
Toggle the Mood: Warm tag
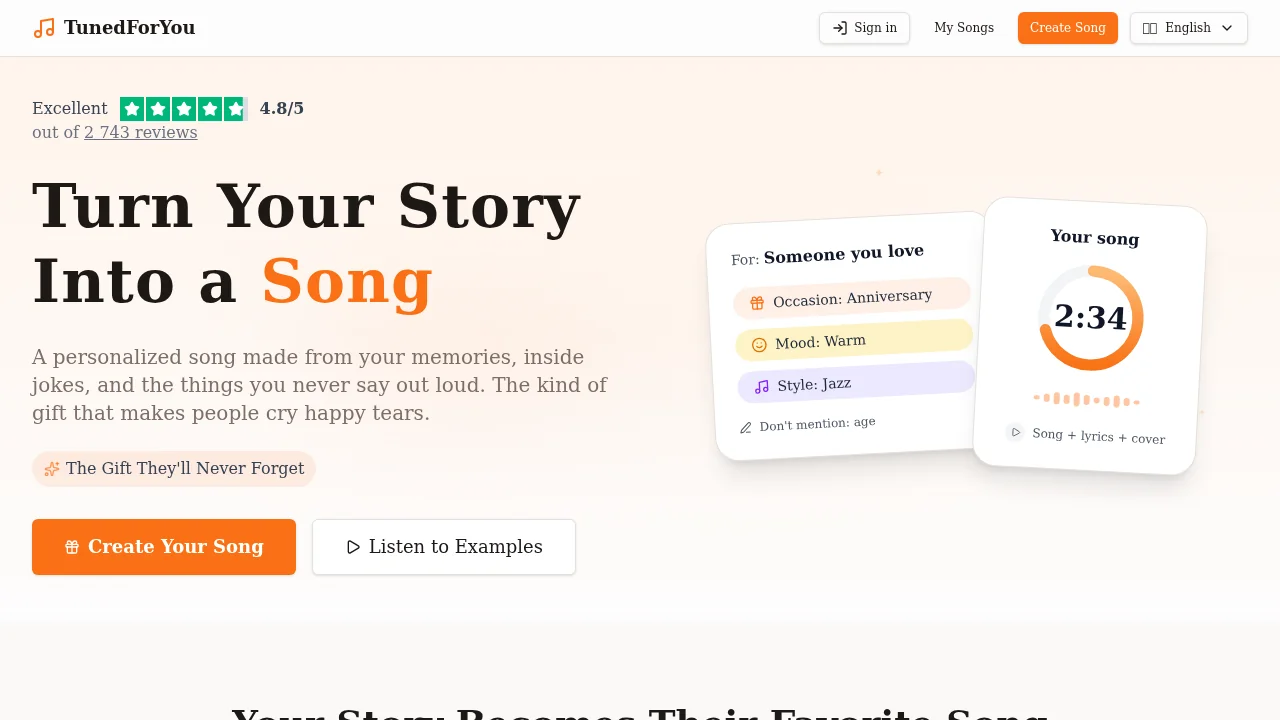point(854,341)
